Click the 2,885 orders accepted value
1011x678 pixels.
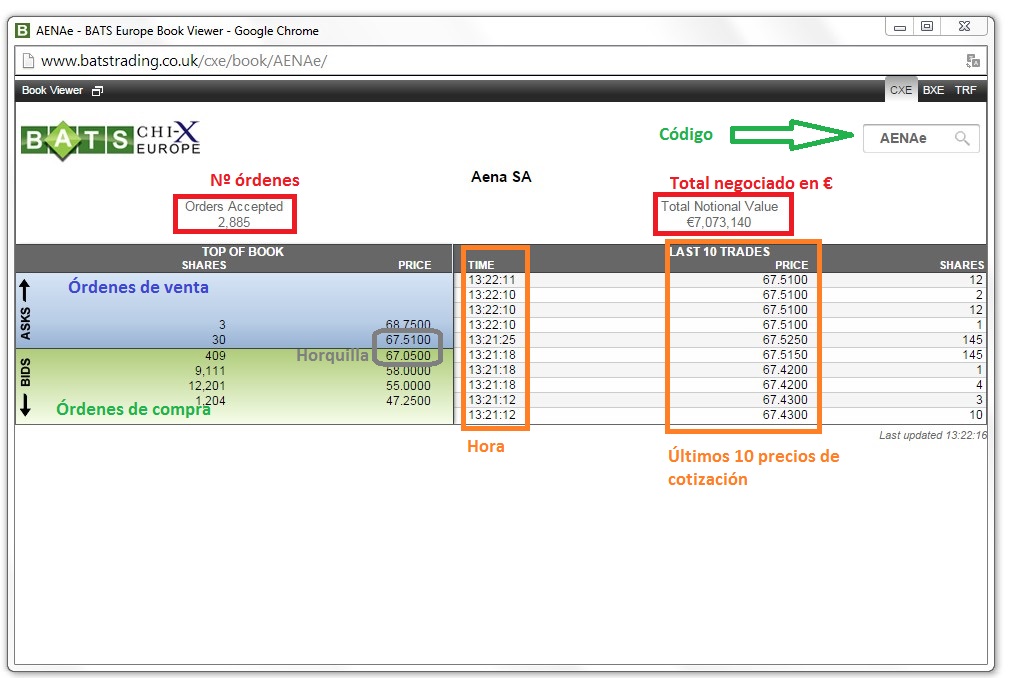click(x=233, y=222)
